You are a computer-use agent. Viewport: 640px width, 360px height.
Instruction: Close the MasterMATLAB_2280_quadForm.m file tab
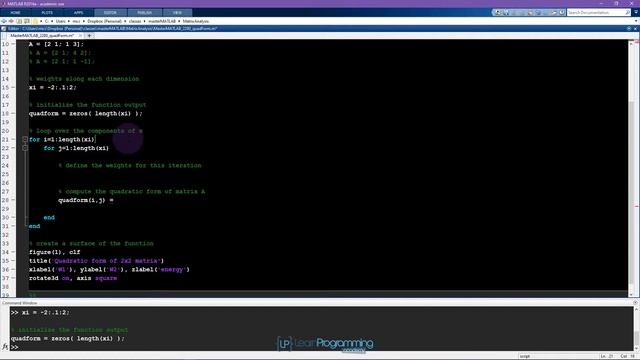click(80, 36)
